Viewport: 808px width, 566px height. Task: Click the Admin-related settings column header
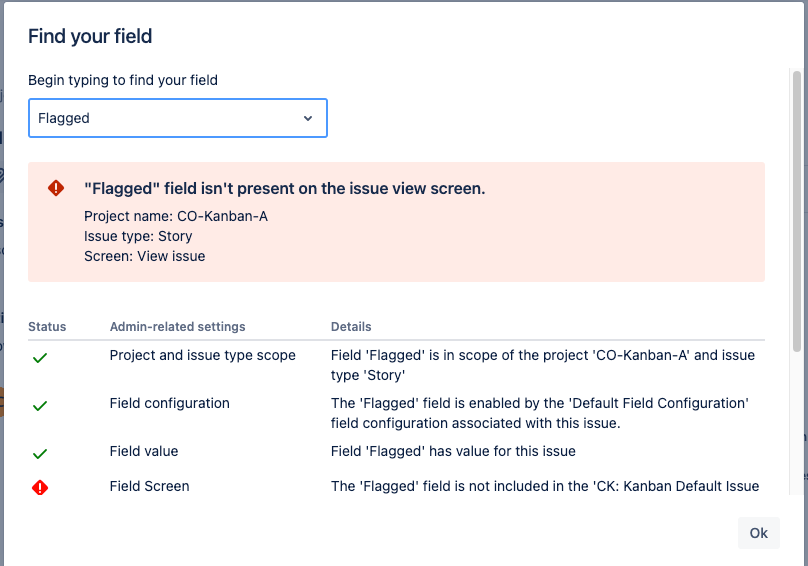(x=177, y=327)
